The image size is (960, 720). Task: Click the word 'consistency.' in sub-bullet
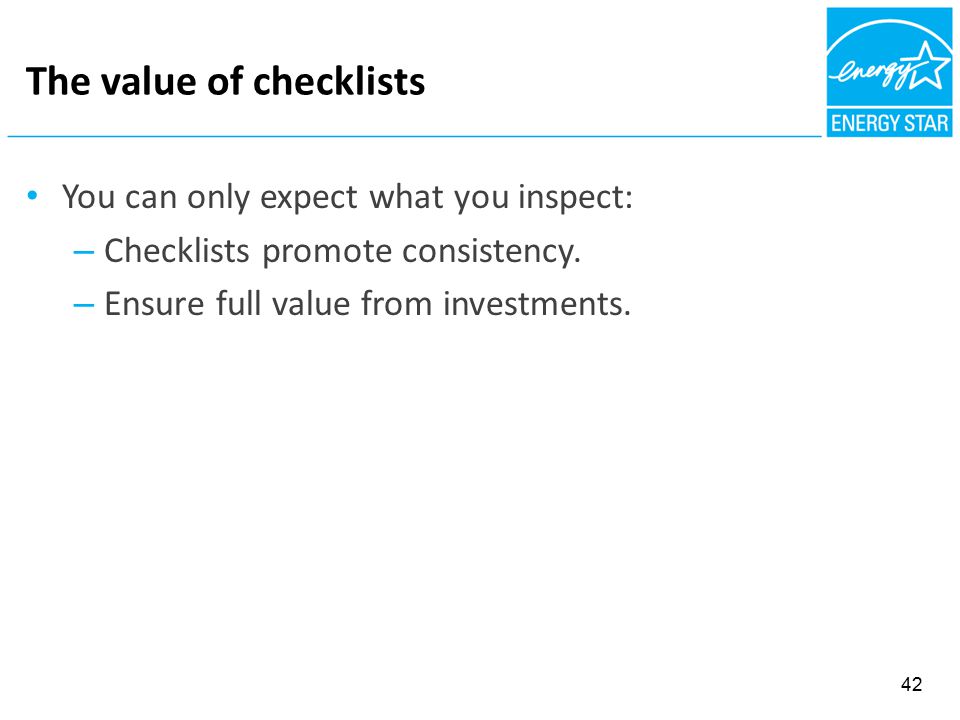491,252
